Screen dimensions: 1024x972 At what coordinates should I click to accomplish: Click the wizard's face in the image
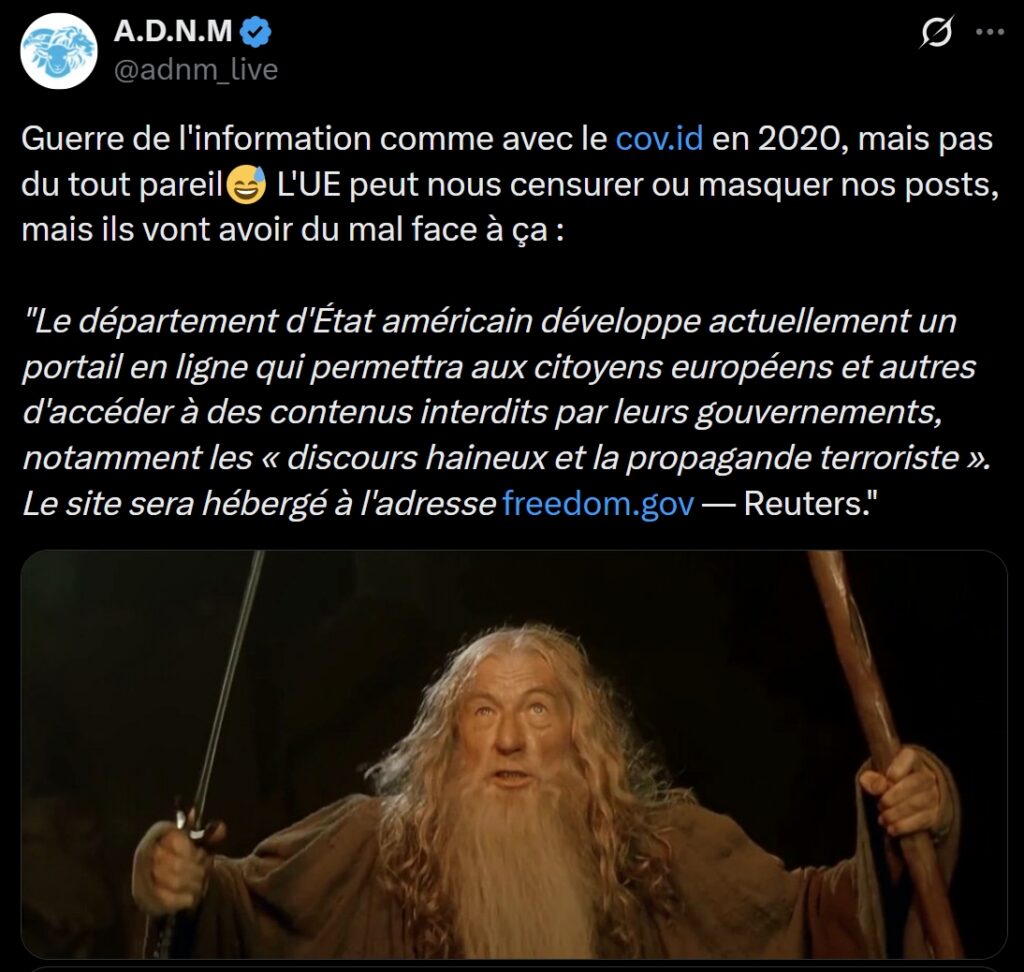pos(512,725)
